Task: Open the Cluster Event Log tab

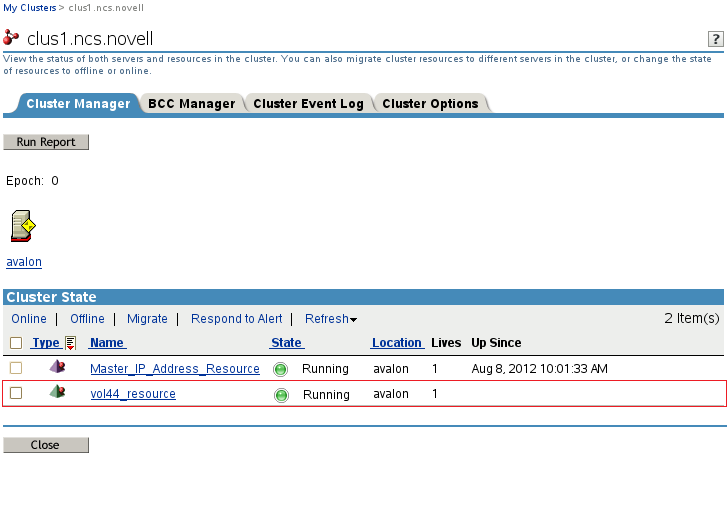Action: (x=308, y=104)
